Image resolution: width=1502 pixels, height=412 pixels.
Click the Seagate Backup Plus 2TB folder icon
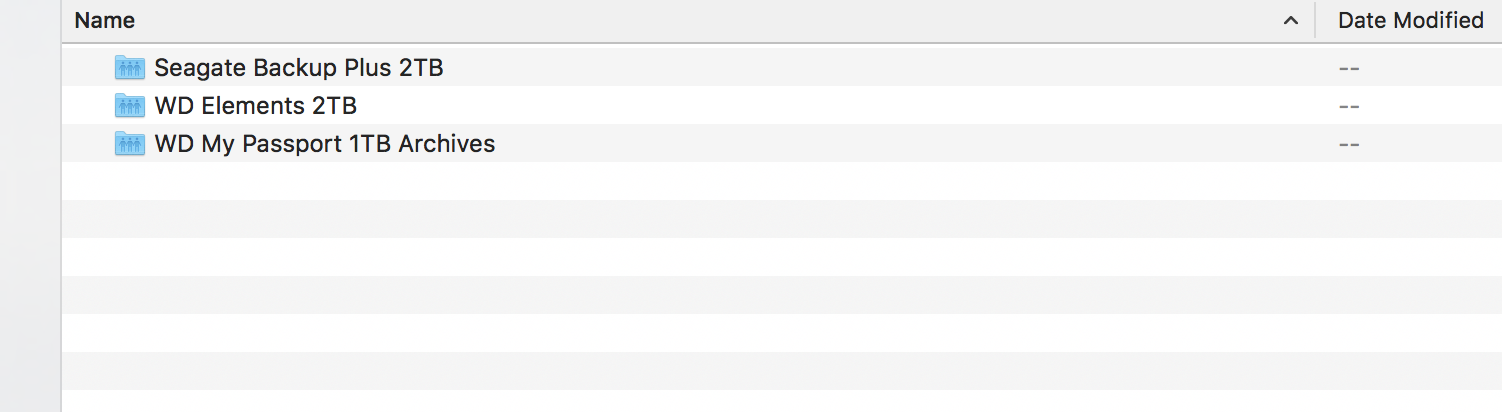point(130,68)
